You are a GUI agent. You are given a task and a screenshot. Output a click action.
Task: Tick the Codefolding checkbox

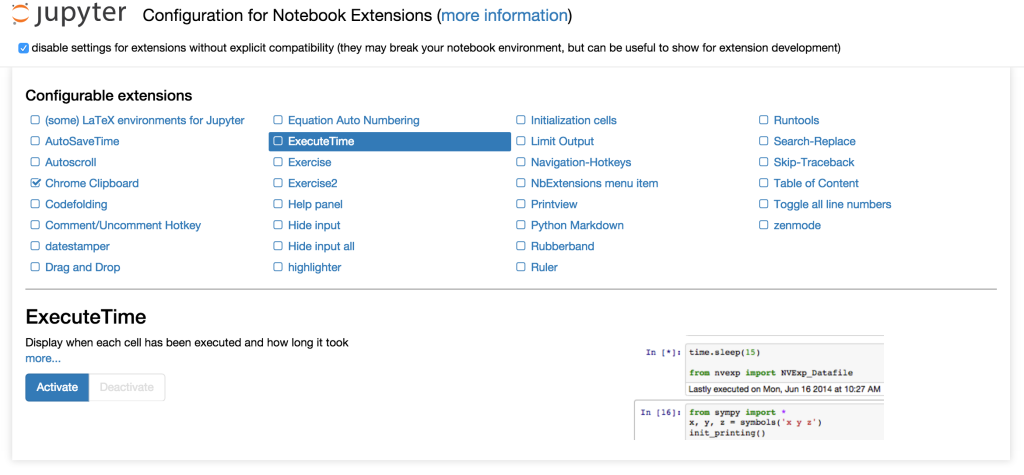(x=35, y=205)
